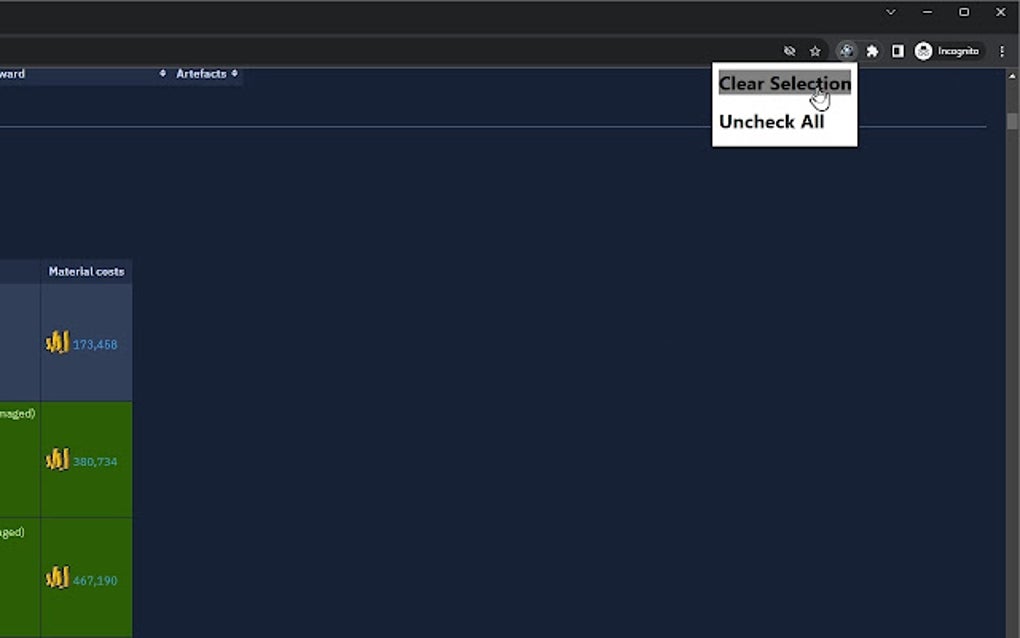This screenshot has height=638, width=1020.
Task: Follow the 173,458 material costs link
Action: click(95, 343)
